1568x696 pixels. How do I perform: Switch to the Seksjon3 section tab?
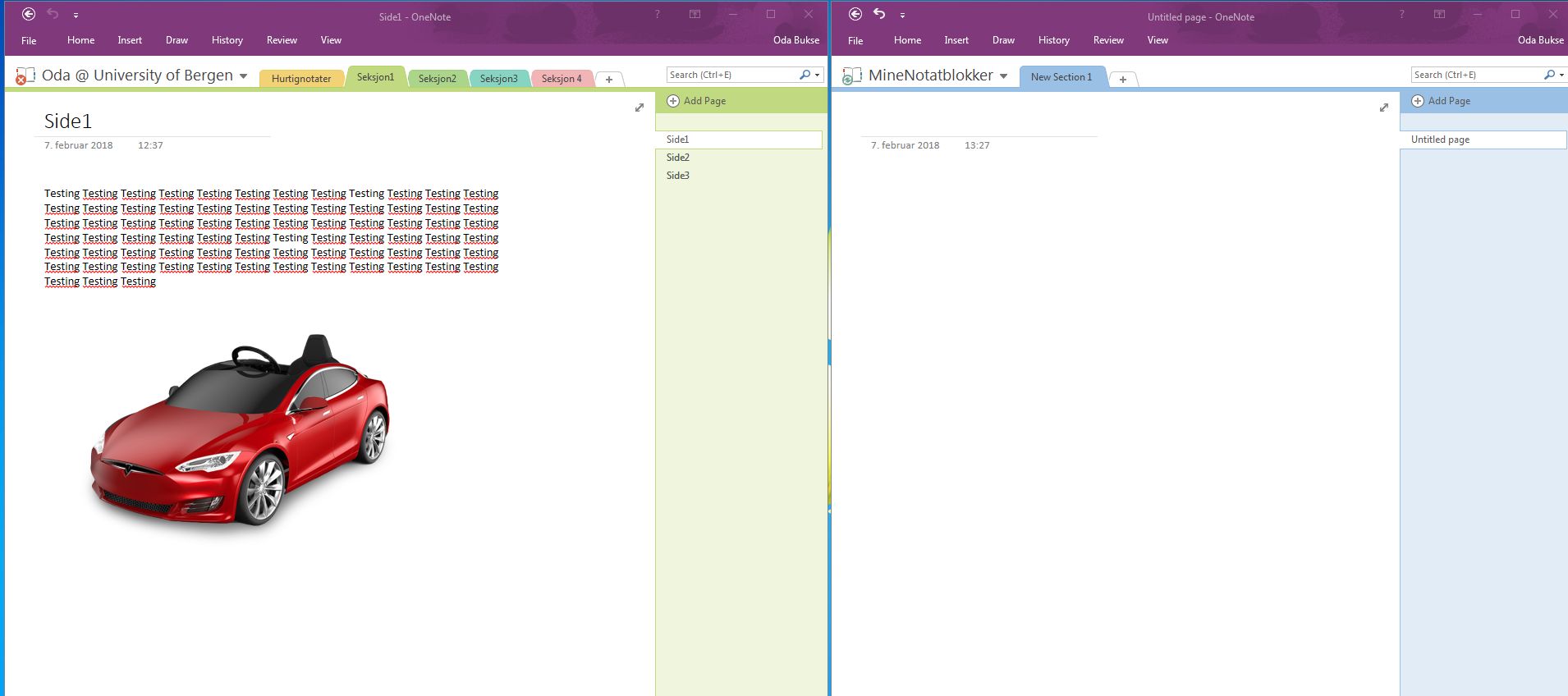coord(498,79)
